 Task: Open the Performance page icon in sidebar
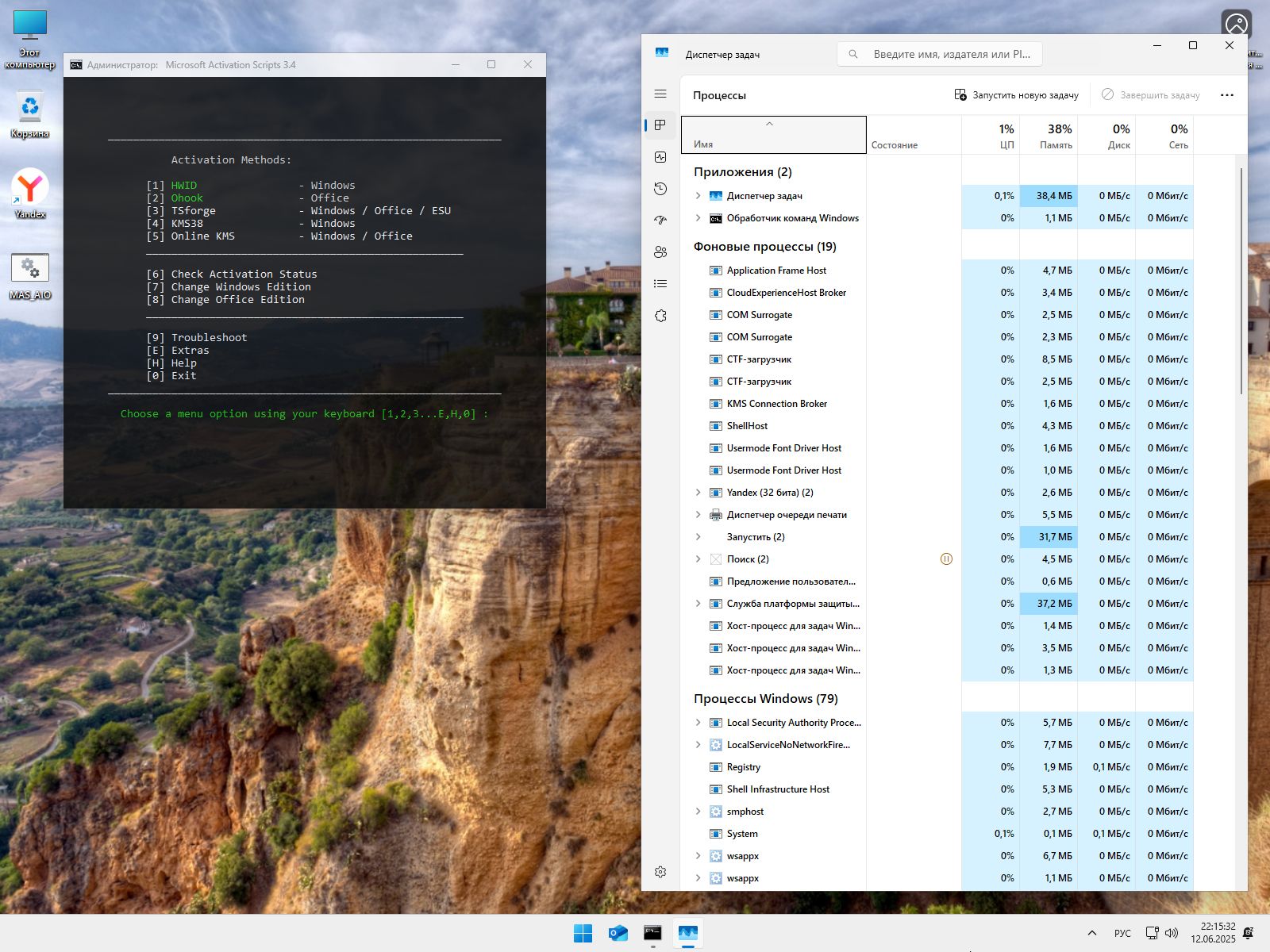[660, 157]
